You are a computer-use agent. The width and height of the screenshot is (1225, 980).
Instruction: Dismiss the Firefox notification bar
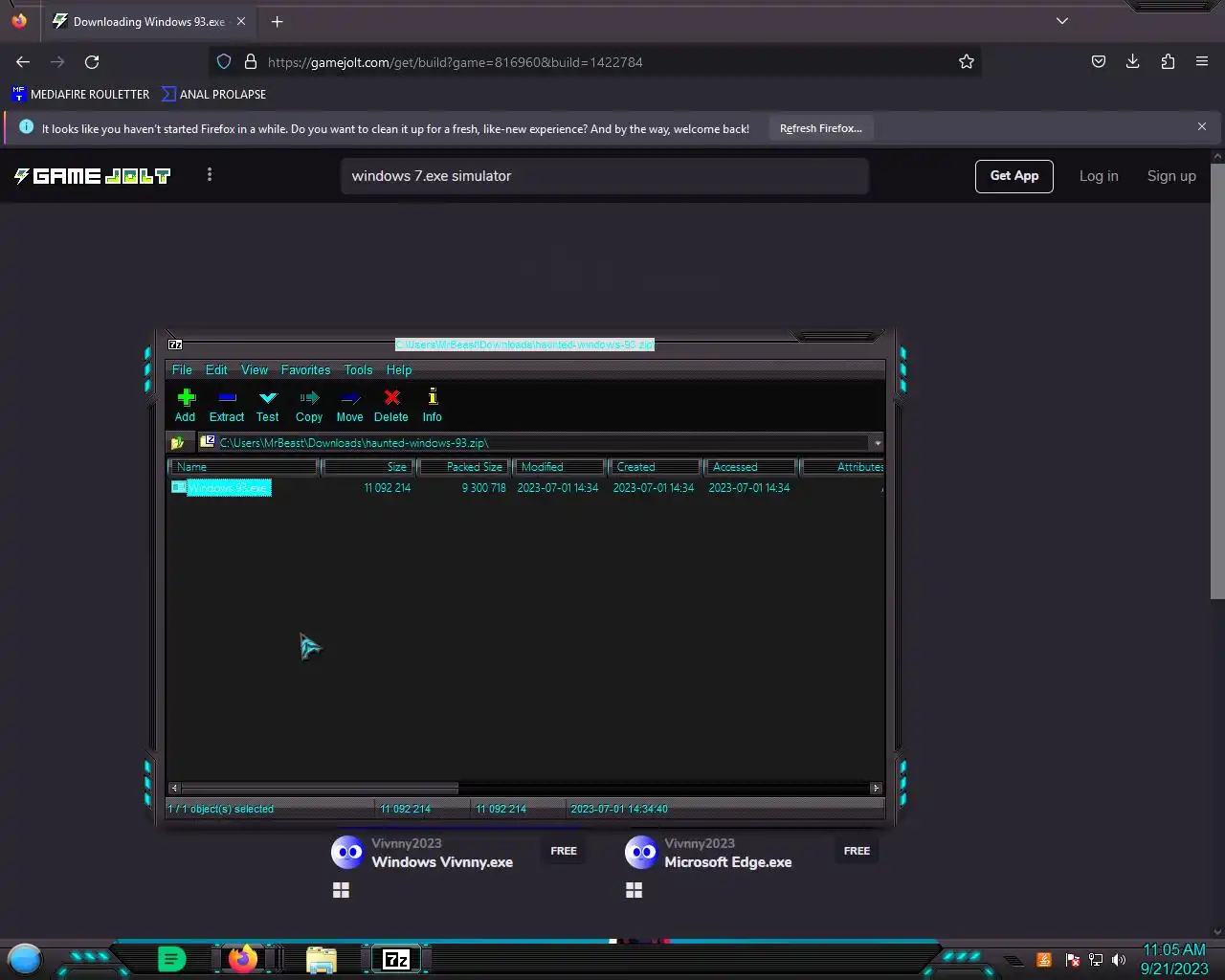(x=1202, y=127)
